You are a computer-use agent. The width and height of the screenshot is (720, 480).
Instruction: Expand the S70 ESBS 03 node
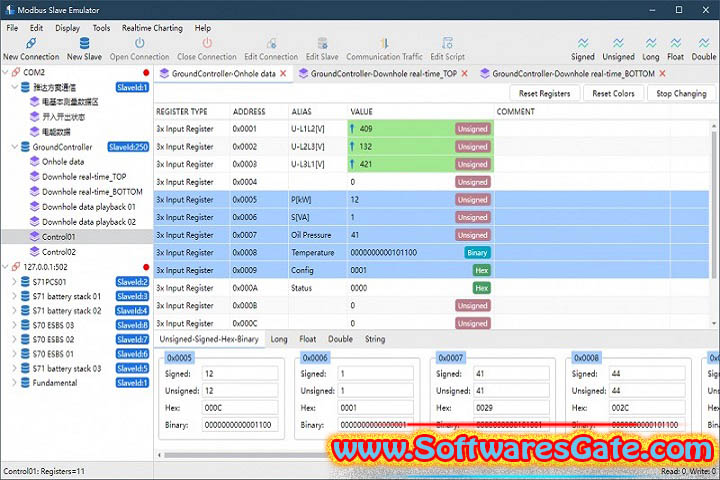coord(14,325)
